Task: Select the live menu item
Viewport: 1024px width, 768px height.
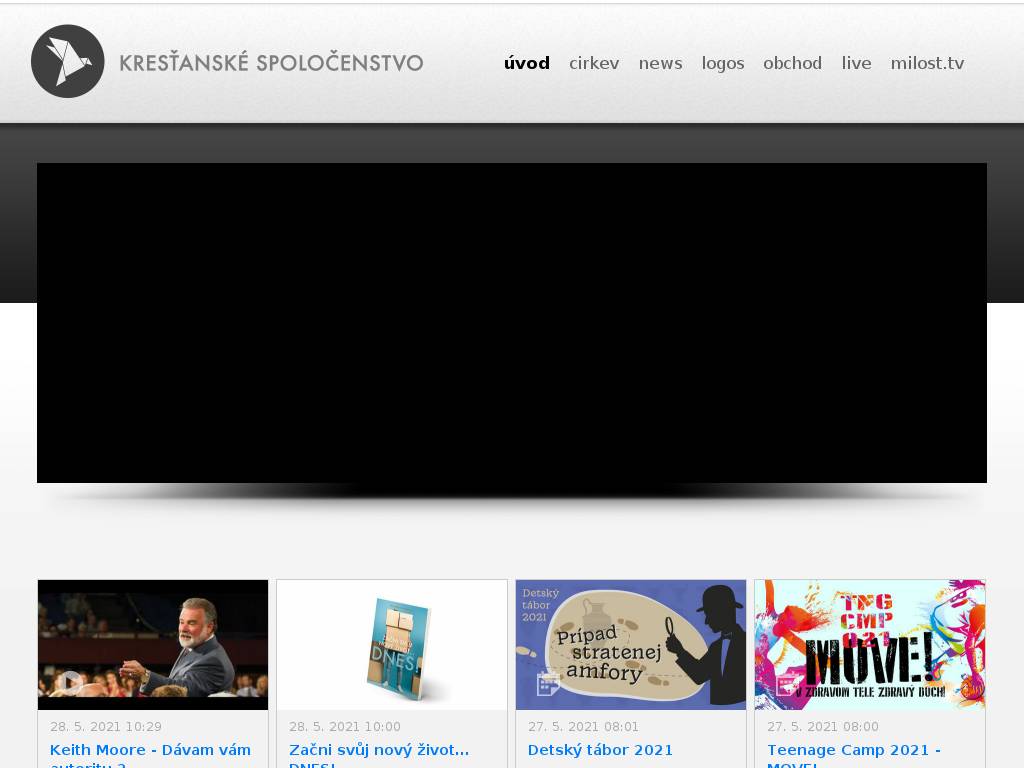Action: click(x=856, y=63)
